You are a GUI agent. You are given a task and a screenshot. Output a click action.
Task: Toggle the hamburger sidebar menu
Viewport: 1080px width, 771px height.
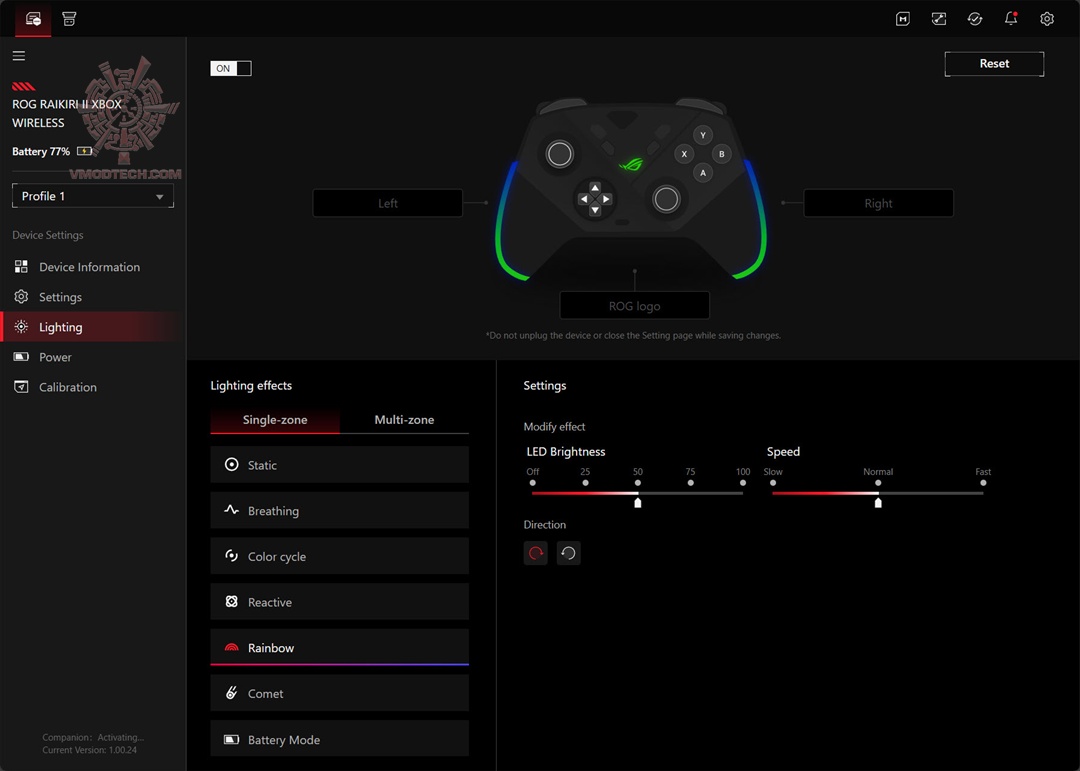(19, 56)
